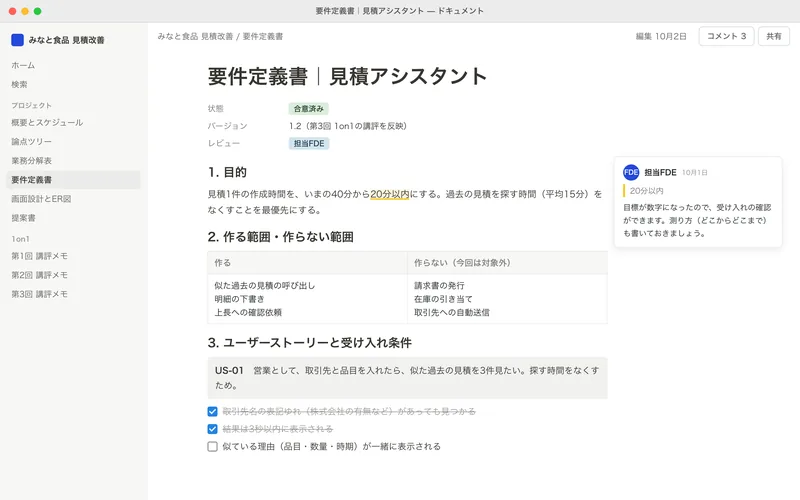Click the highlighted 20分以内 text in the document

click(390, 194)
